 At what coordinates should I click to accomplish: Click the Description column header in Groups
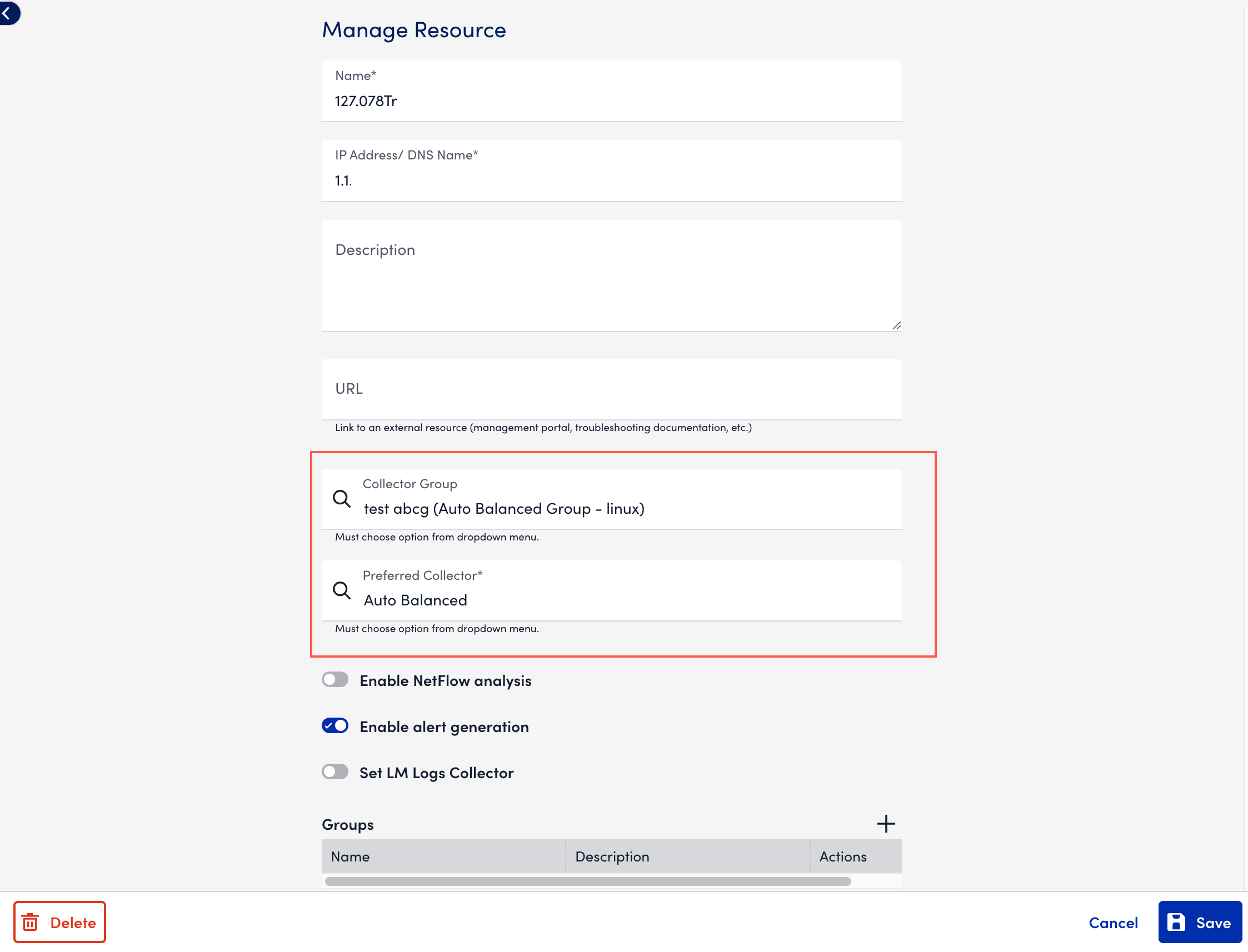click(687, 856)
